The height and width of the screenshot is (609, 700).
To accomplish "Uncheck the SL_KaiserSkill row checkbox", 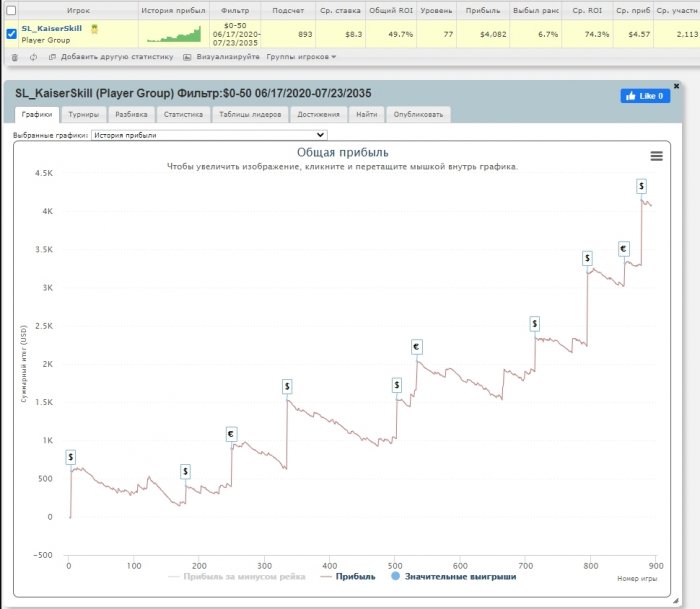I will point(12,33).
